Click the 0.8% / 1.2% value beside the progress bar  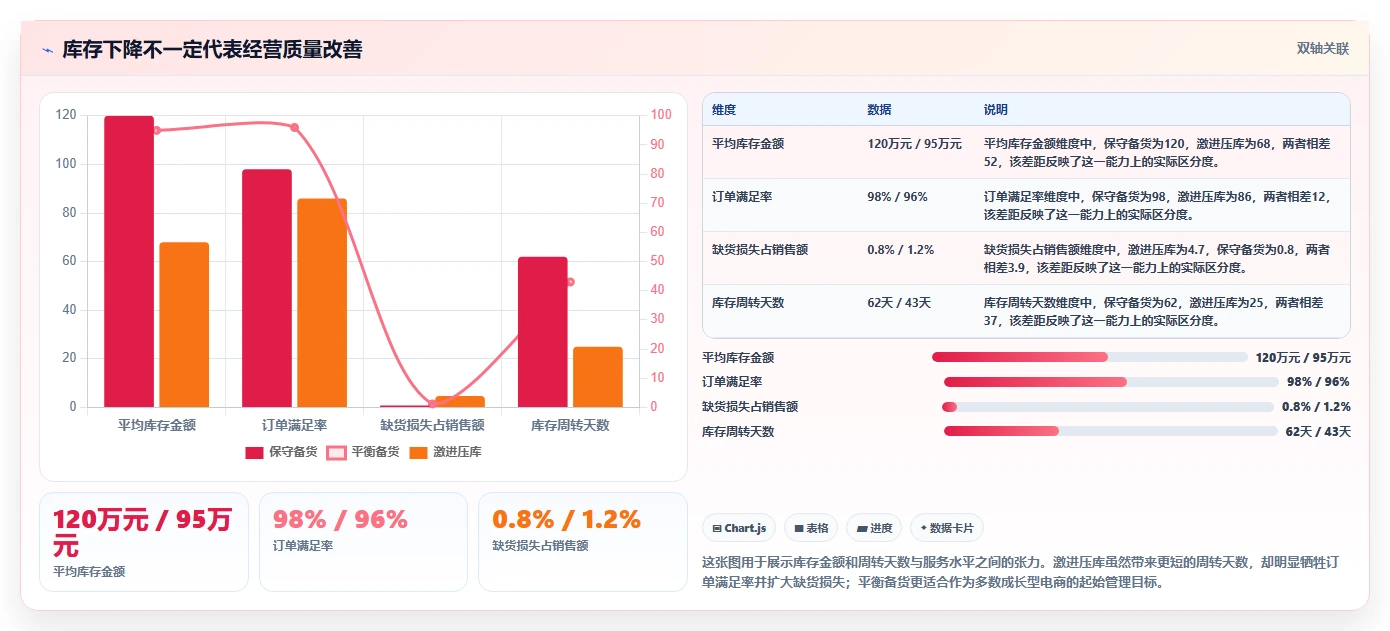pos(1316,407)
